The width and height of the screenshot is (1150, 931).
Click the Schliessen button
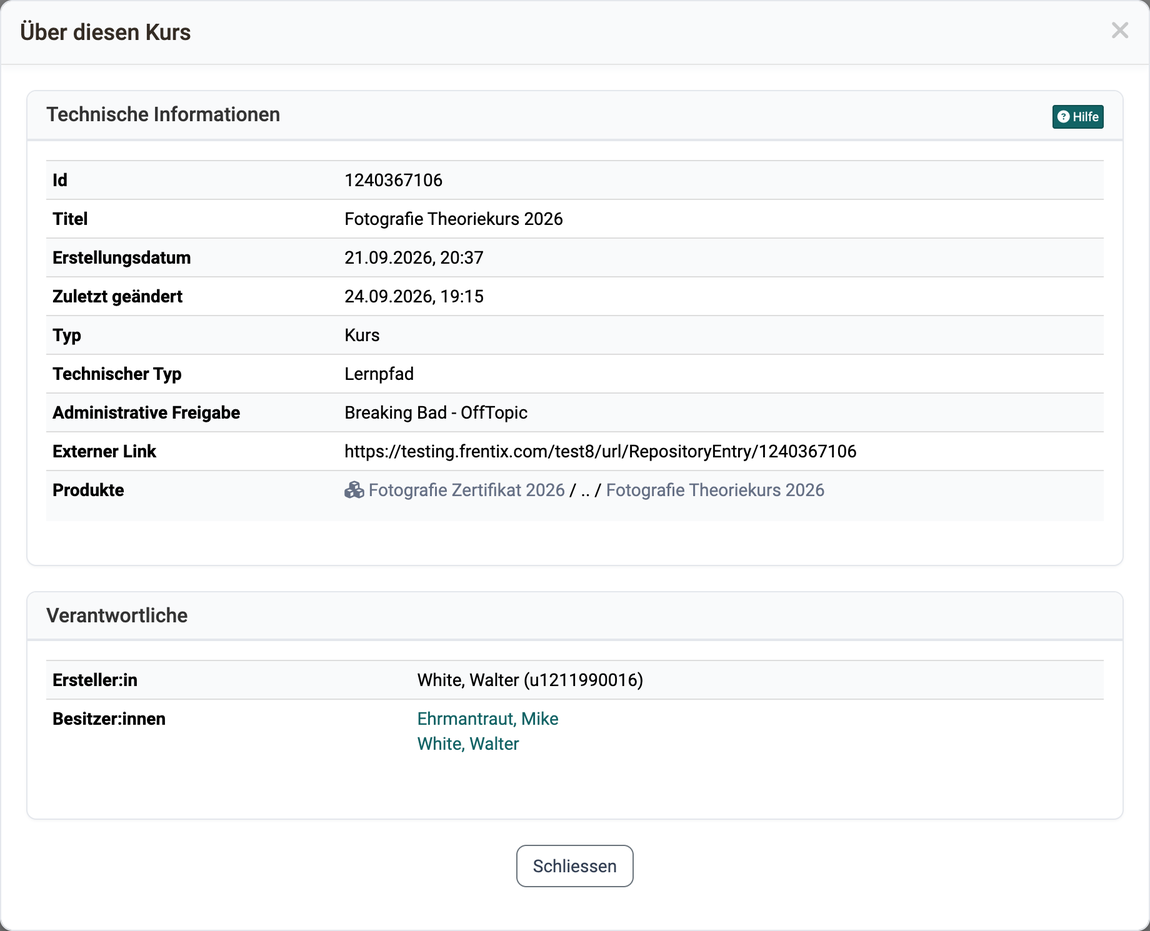(x=574, y=866)
